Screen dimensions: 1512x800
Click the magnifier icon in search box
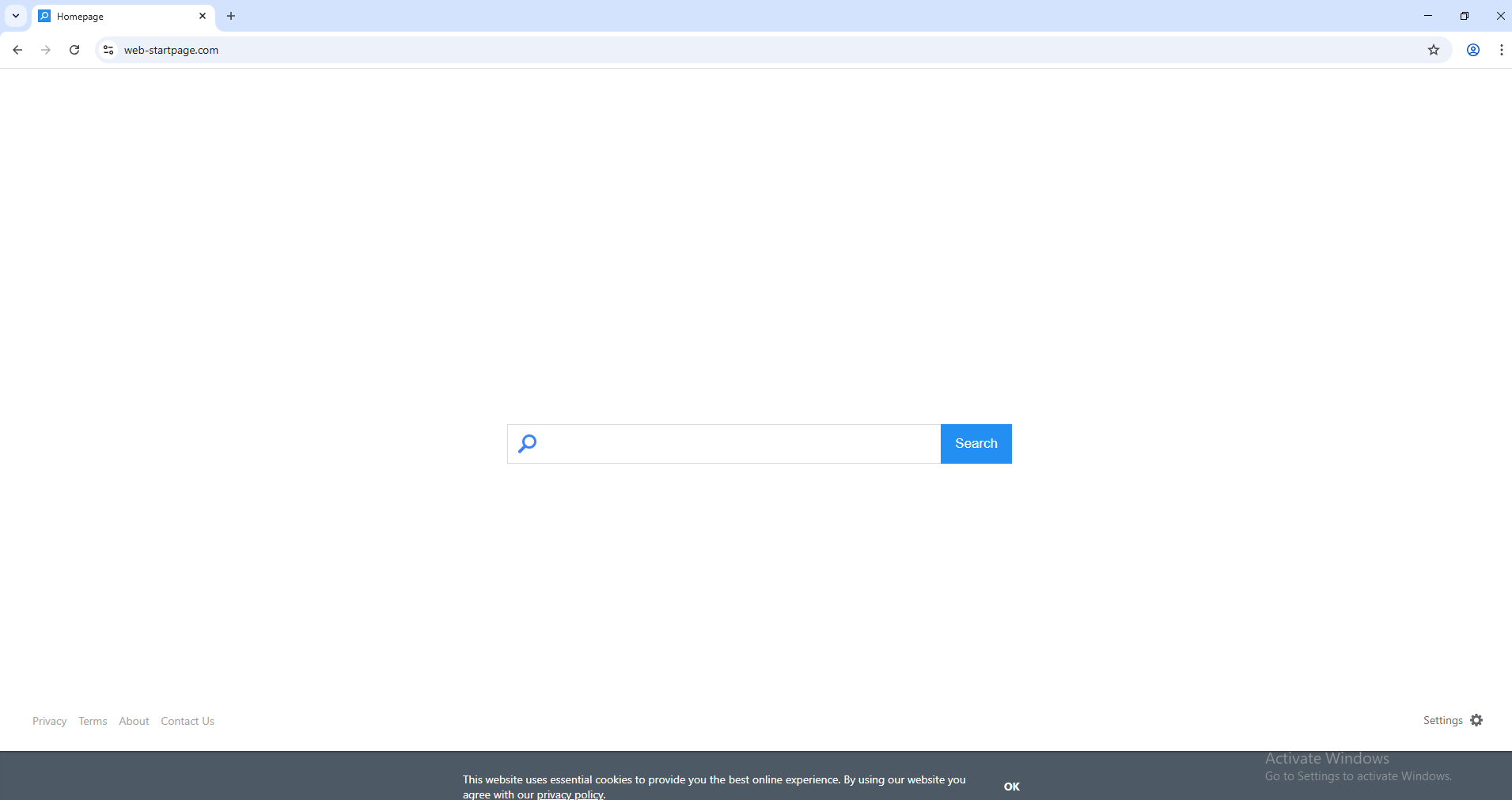(528, 444)
